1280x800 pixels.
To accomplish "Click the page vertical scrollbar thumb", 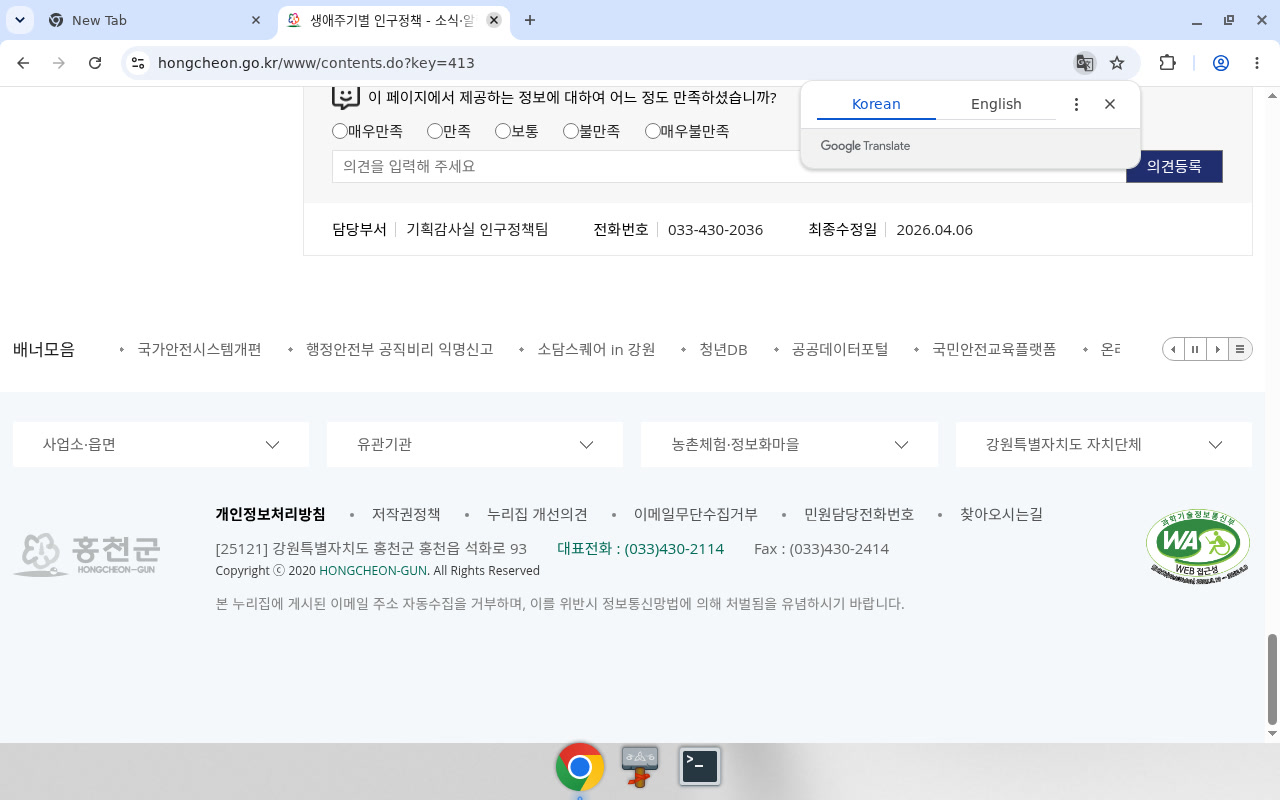I will point(1272,679).
